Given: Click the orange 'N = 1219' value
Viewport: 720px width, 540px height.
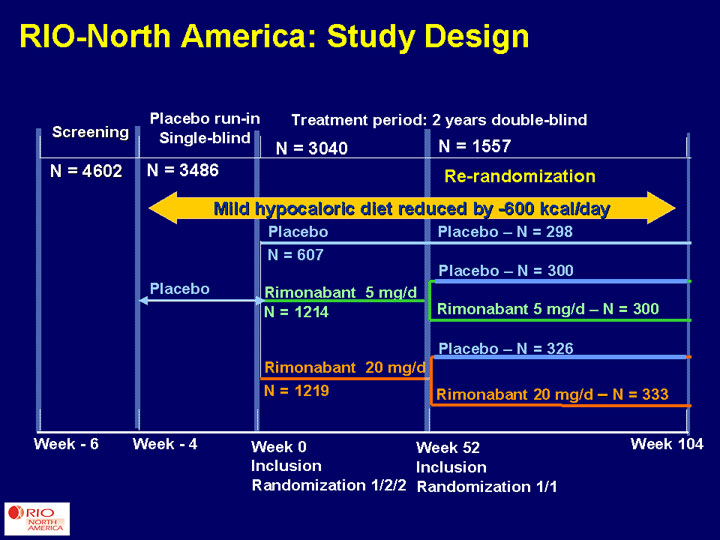Looking at the screenshot, I should tap(297, 391).
